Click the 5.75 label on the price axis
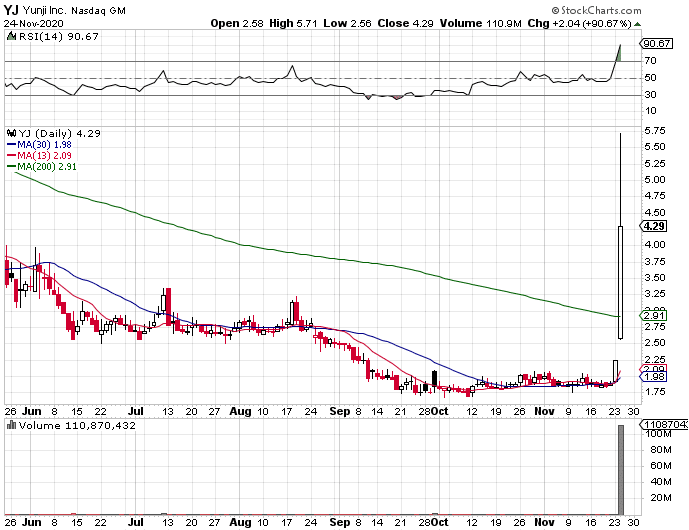Screen dimensions: 689x530 [655, 131]
